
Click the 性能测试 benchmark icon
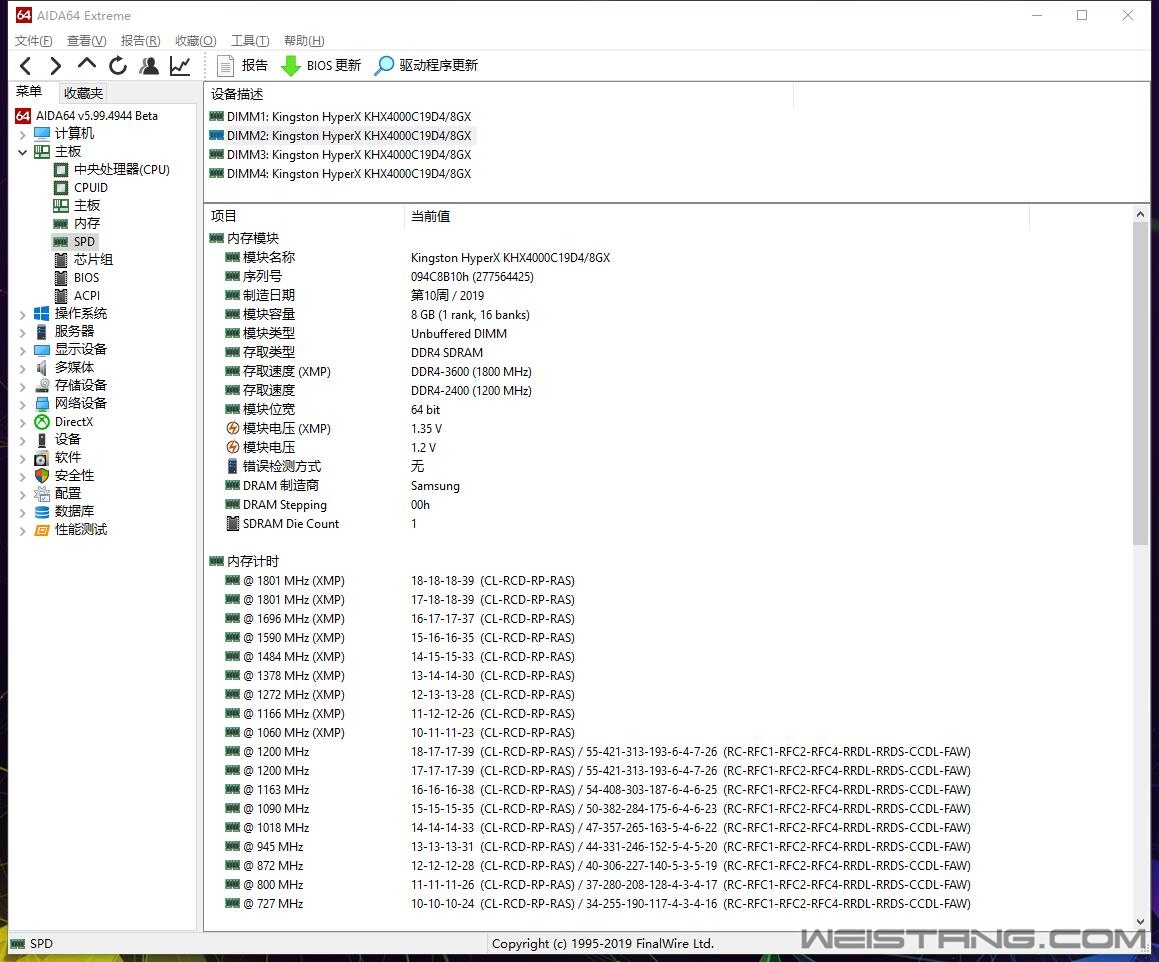tap(42, 529)
